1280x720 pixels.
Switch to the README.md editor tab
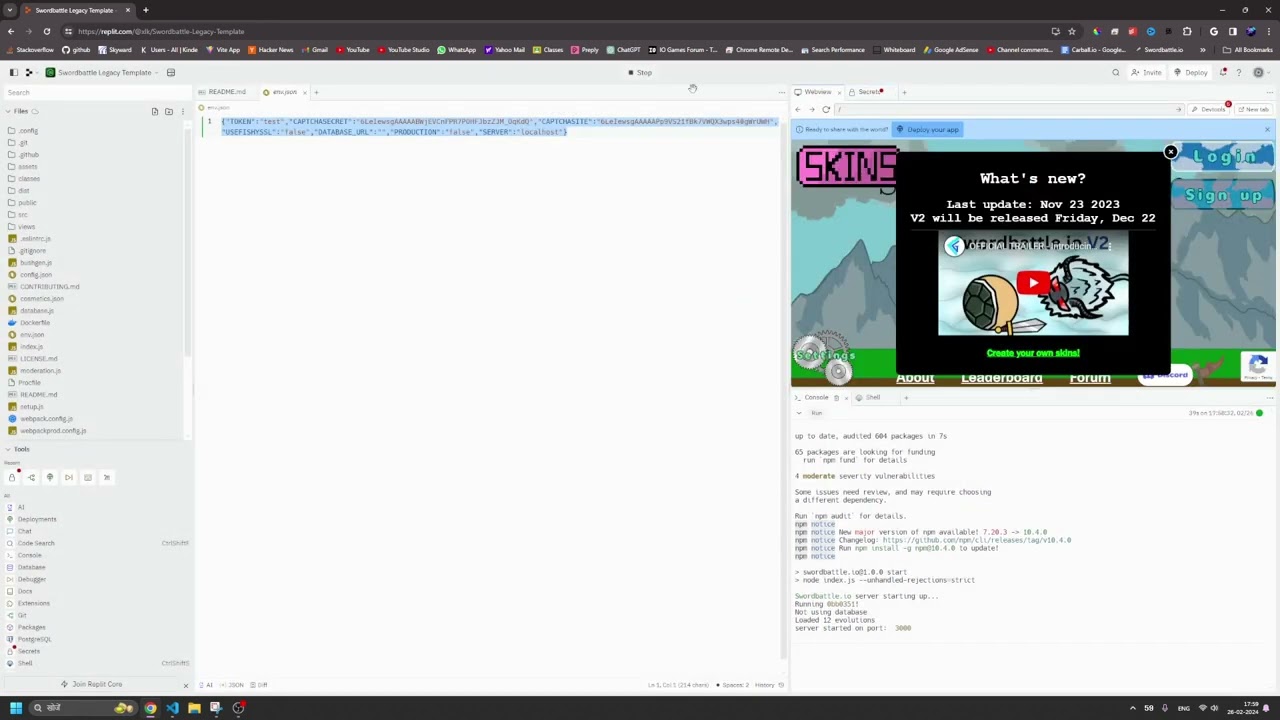point(223,92)
